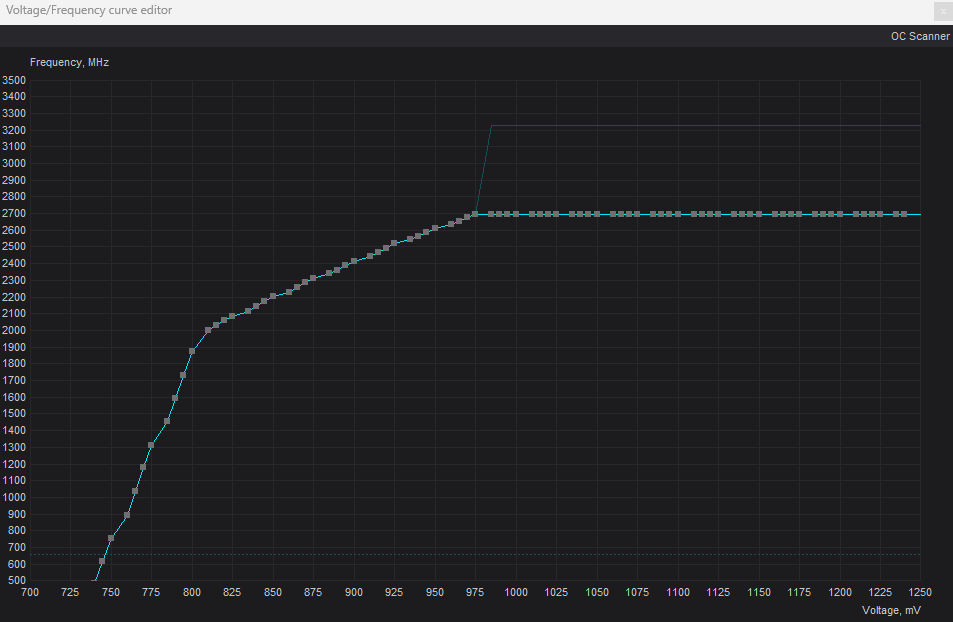Select curve point at 825 mV, about 2090 MHz

pos(232,316)
